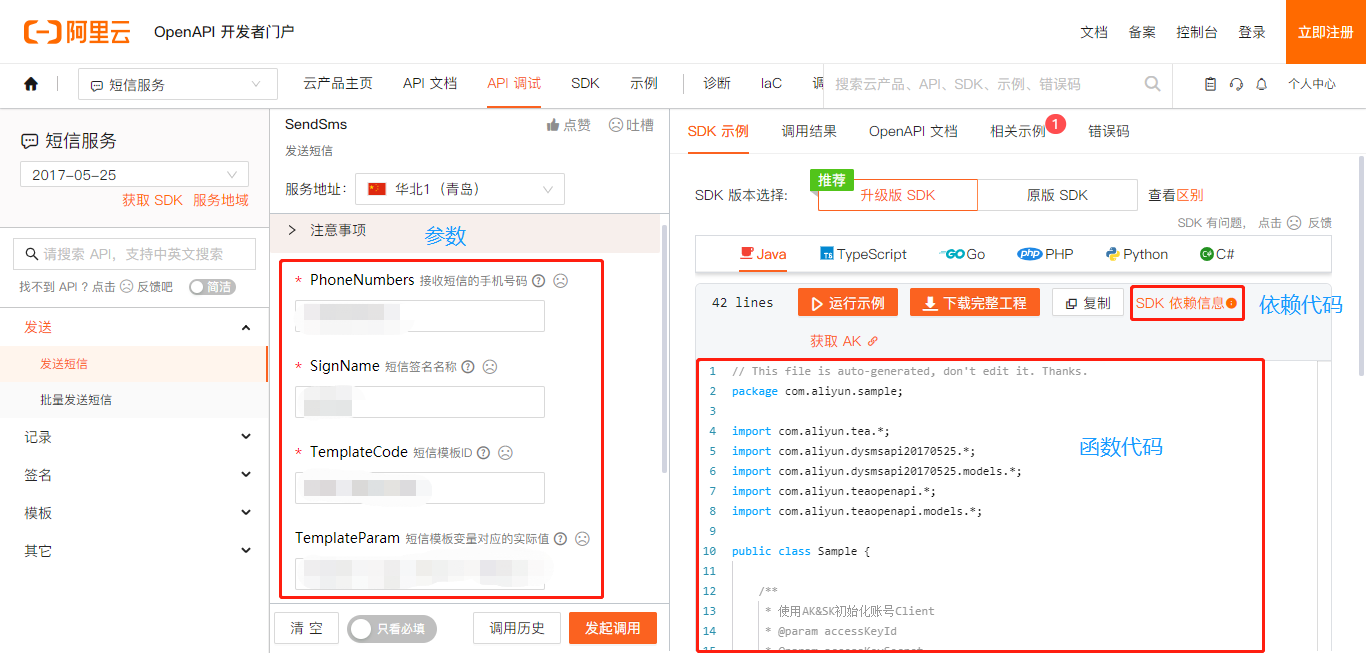The width and height of the screenshot is (1366, 657).
Task: Open the 华北1（青岛） service address dropdown
Action: coord(460,189)
